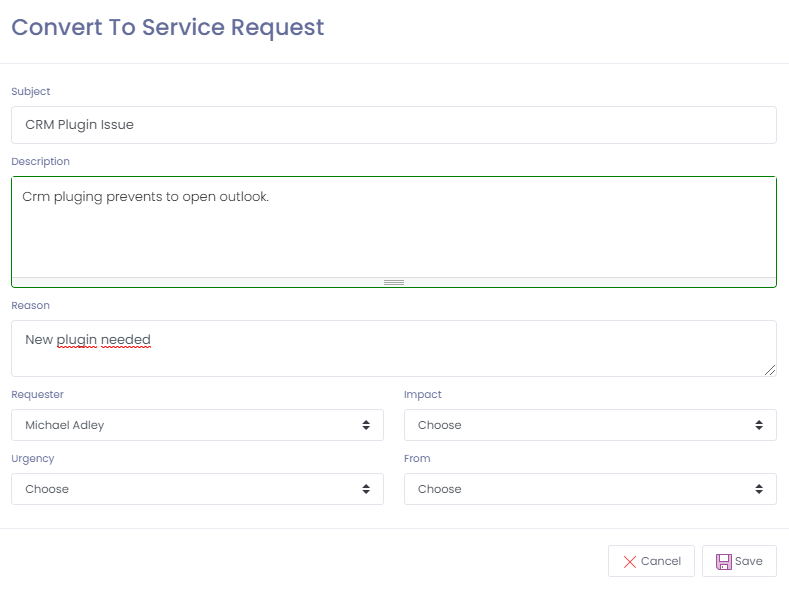This screenshot has height=591, width=789.
Task: Click the up-down arrows in From field
Action: pos(759,489)
